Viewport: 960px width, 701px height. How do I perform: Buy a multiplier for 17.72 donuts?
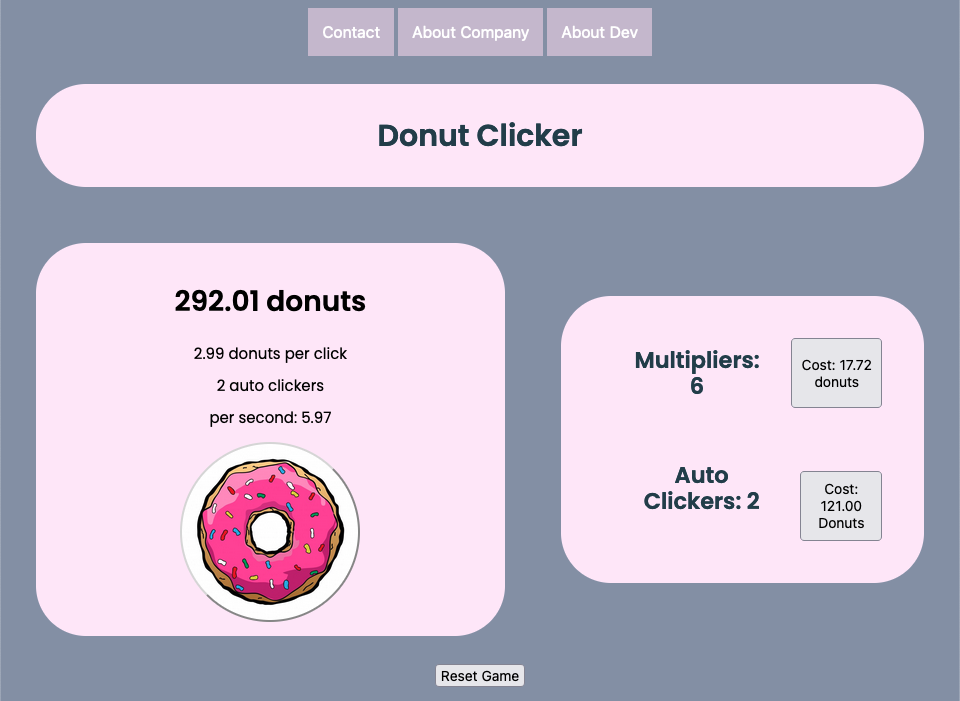point(836,373)
